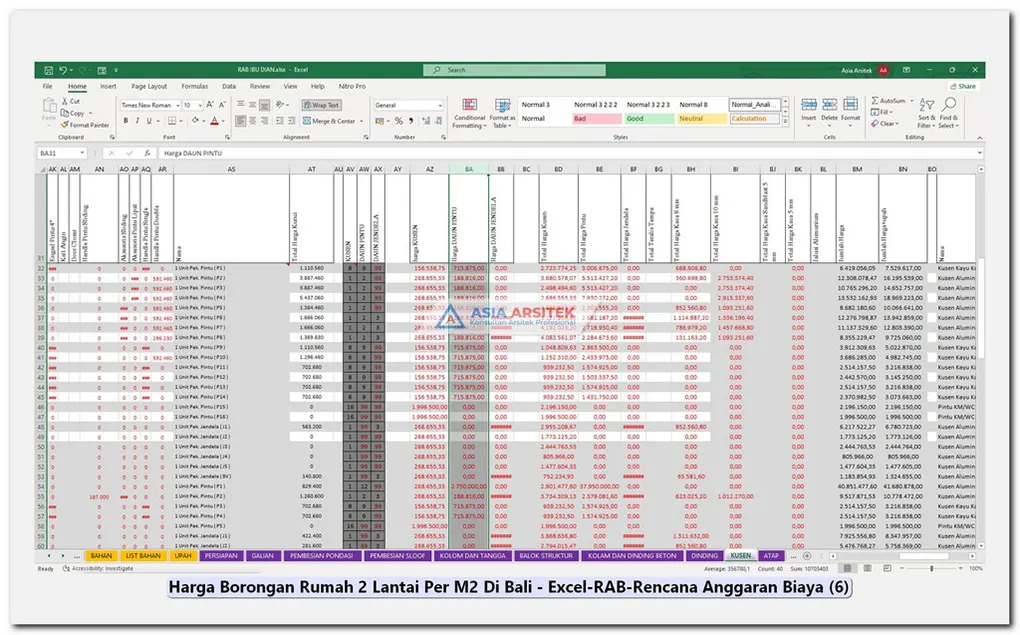Click AutoSum sigma button

[889, 101]
